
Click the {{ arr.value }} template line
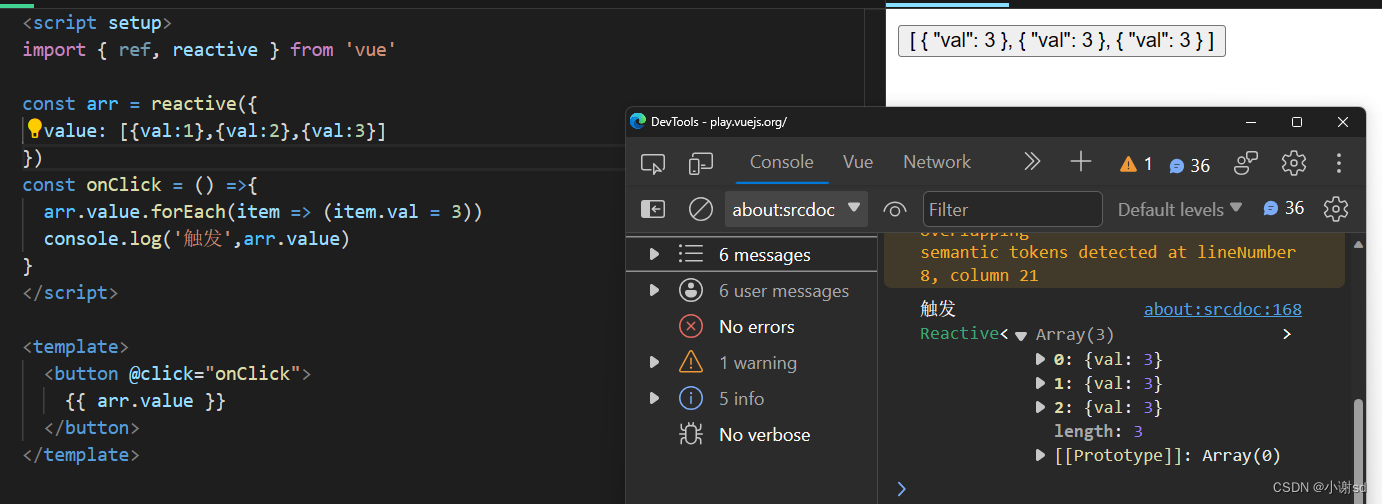pos(146,401)
